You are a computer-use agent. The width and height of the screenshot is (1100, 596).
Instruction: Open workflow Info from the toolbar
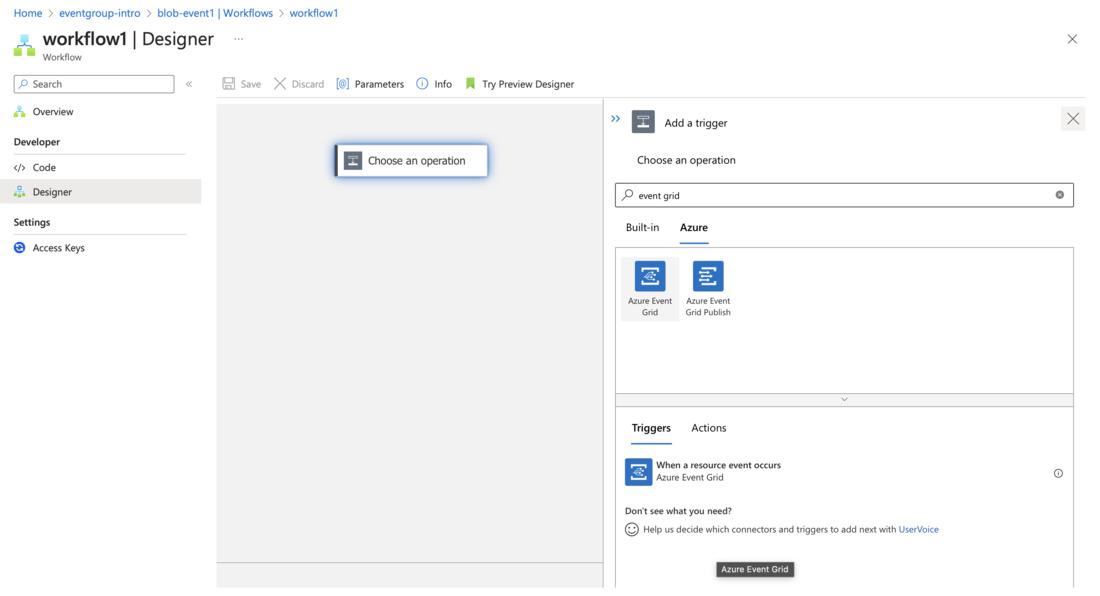[x=434, y=84]
